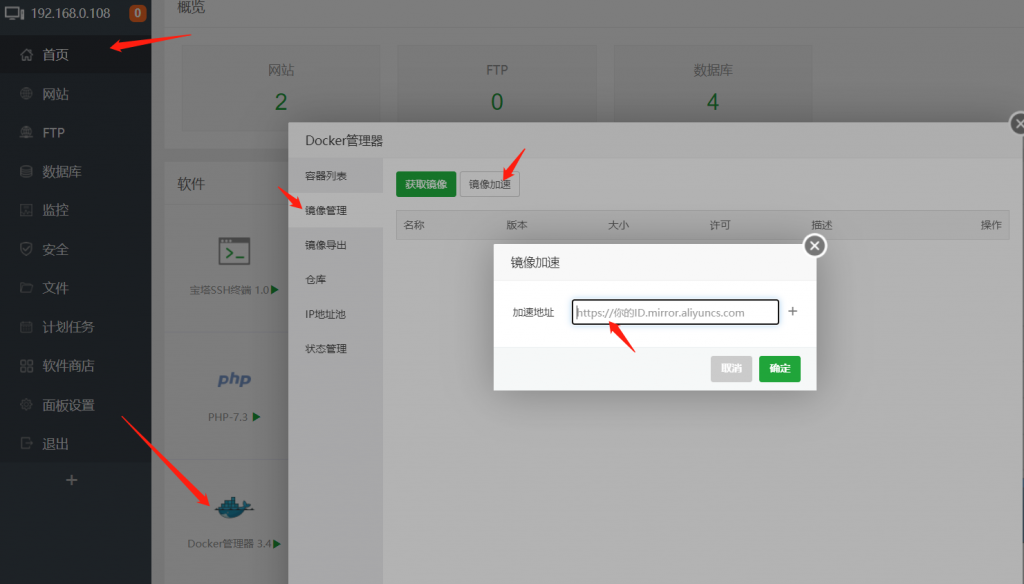Click 获取镜像 green button
Image resolution: width=1024 pixels, height=584 pixels.
coord(426,184)
